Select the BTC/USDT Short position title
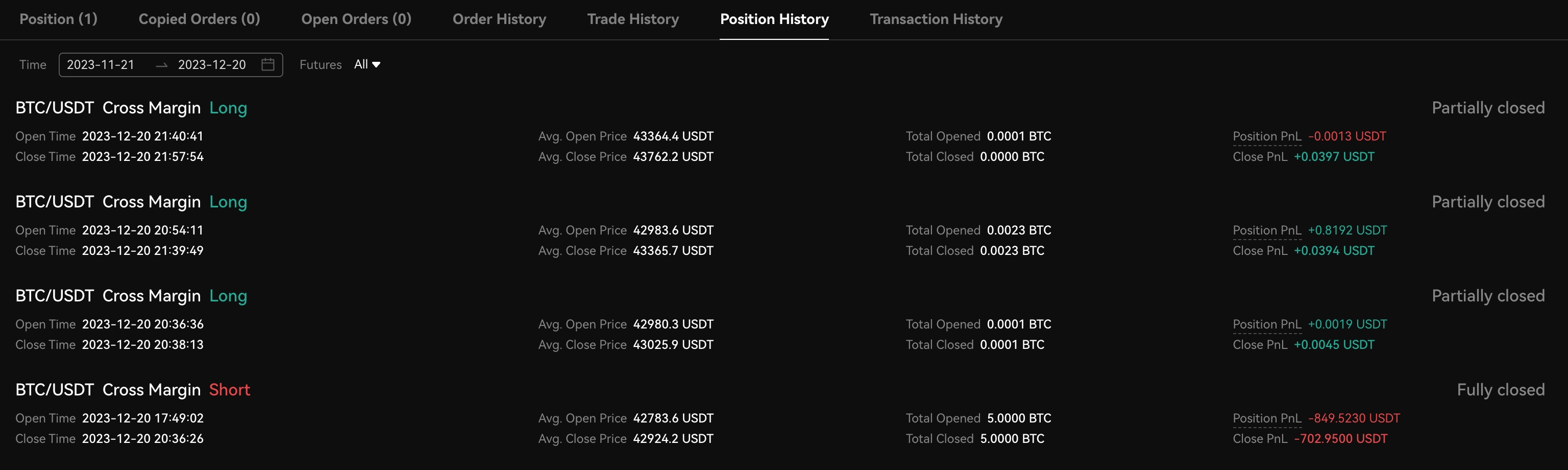This screenshot has height=470, width=1568. [x=133, y=390]
